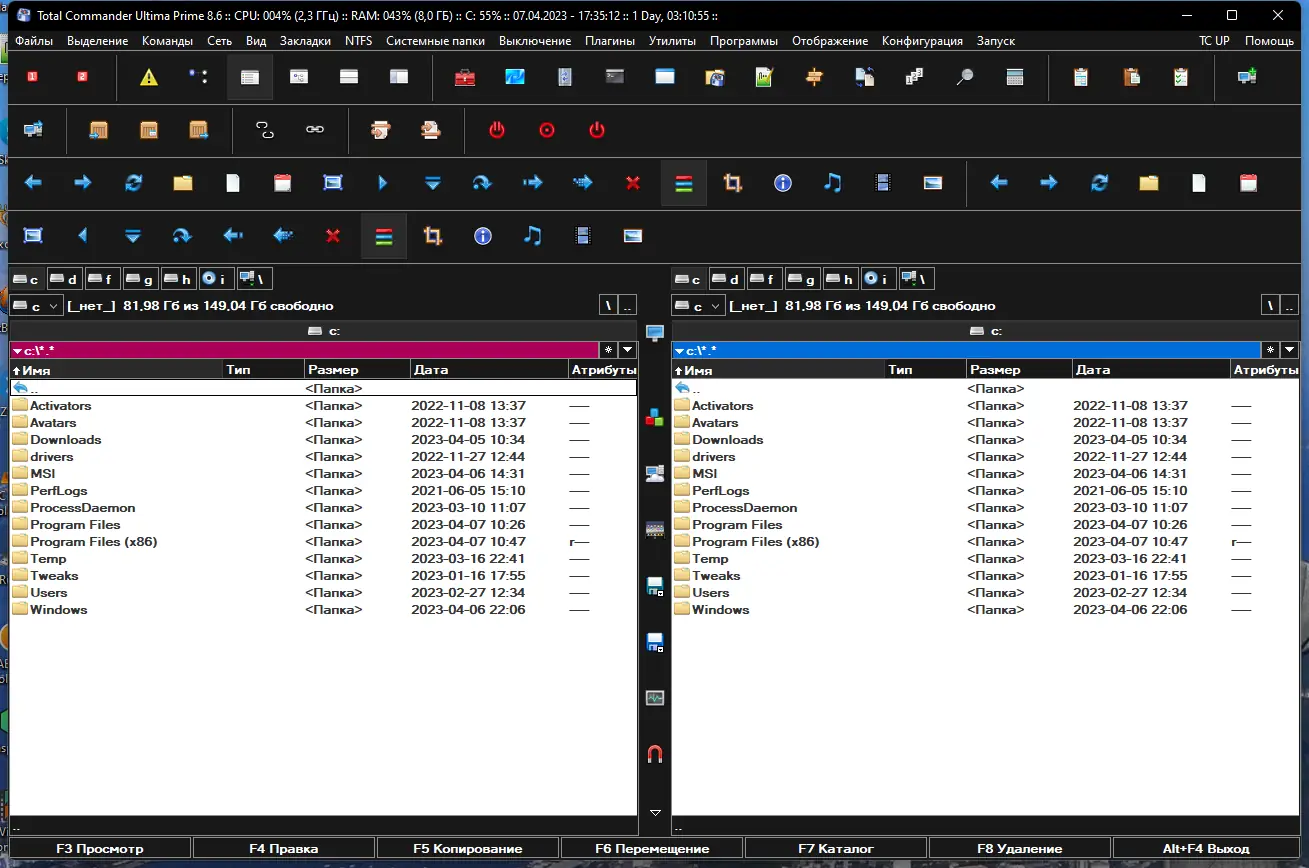
Task: Switch the left panel to drive g
Action: (141, 279)
